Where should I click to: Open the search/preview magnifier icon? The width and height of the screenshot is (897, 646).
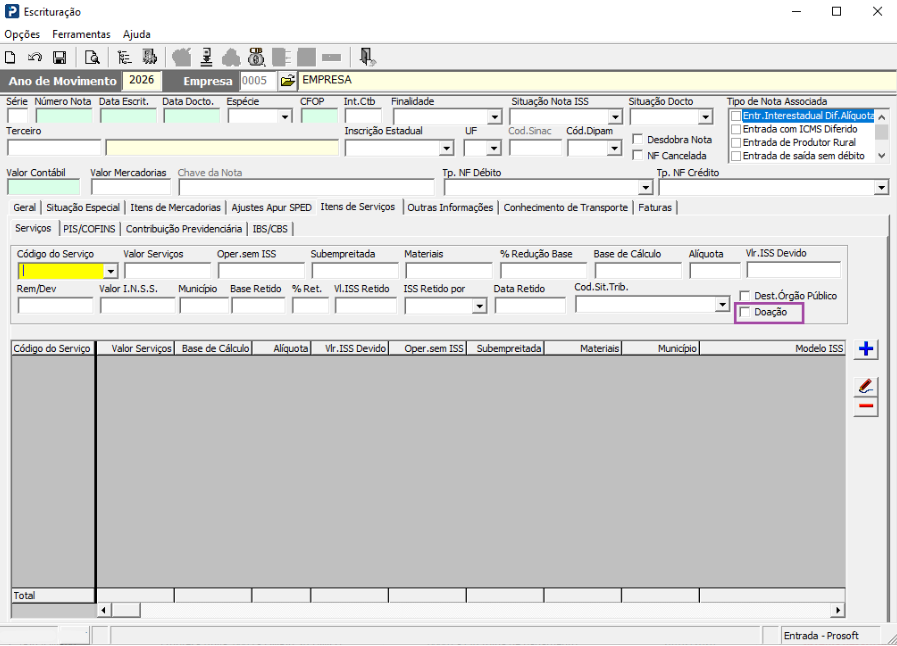click(x=92, y=57)
